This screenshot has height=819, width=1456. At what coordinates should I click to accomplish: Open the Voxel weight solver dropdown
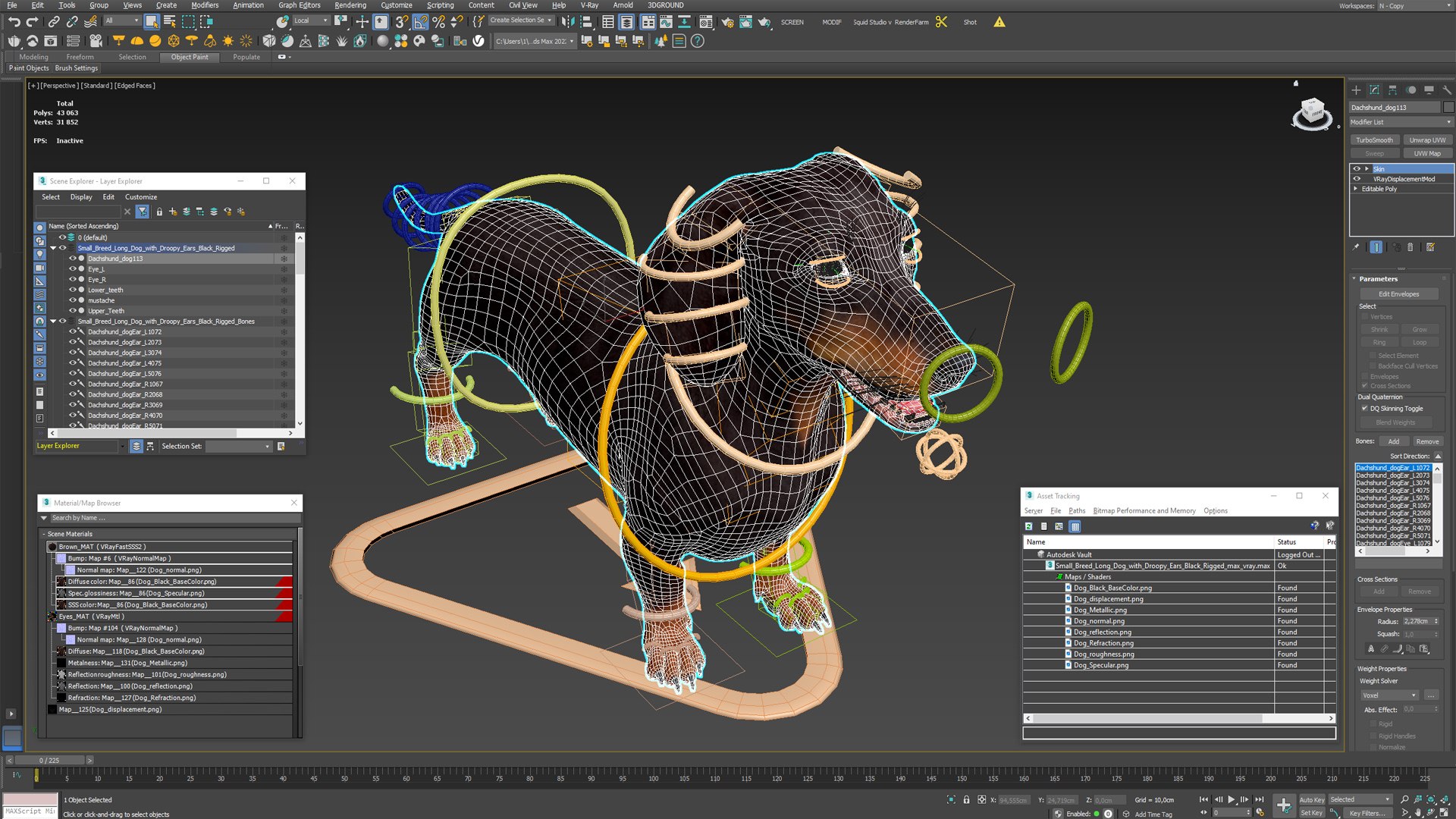pyautogui.click(x=1389, y=695)
